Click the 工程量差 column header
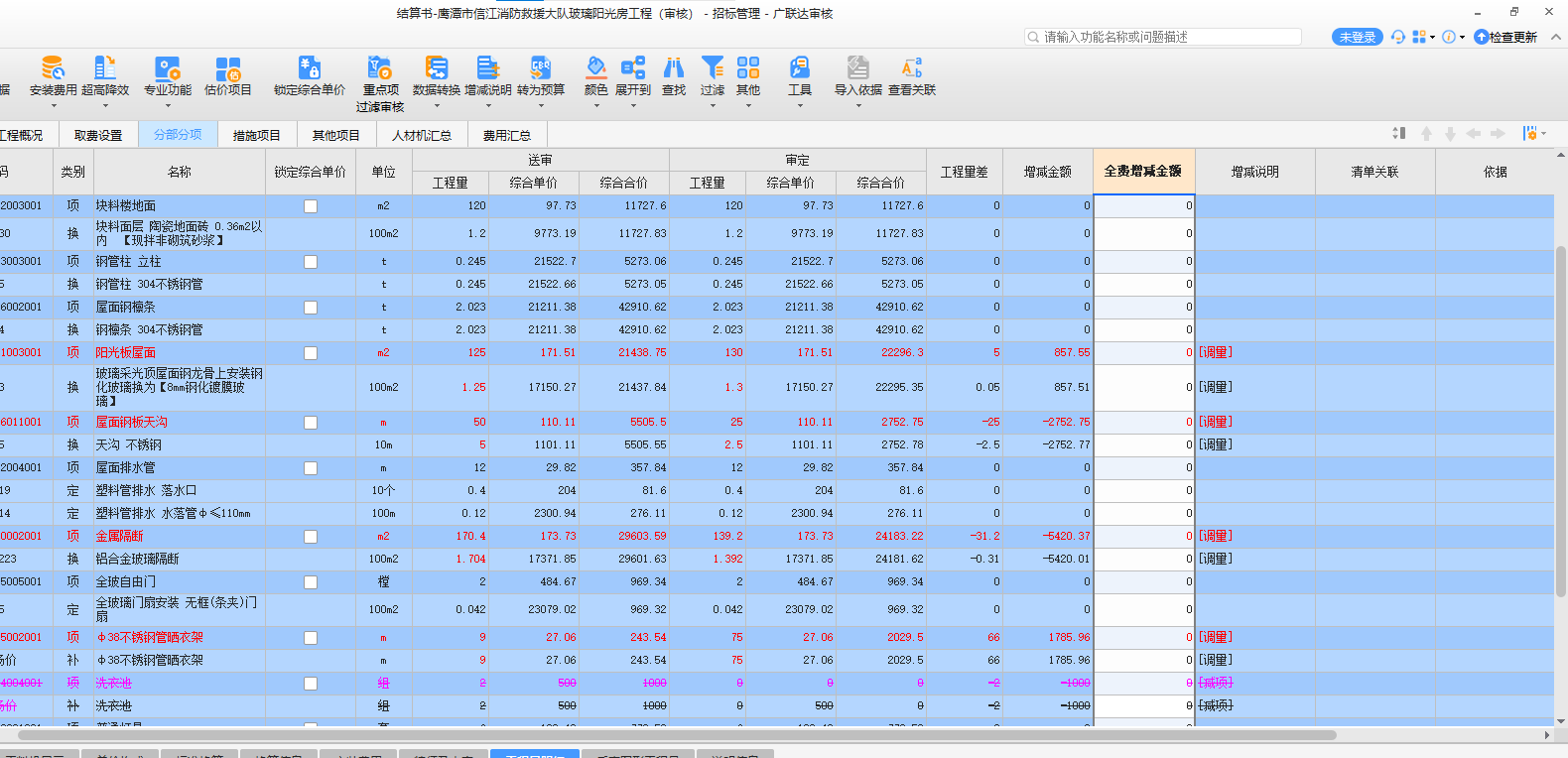Image resolution: width=1568 pixels, height=758 pixels. tap(965, 172)
